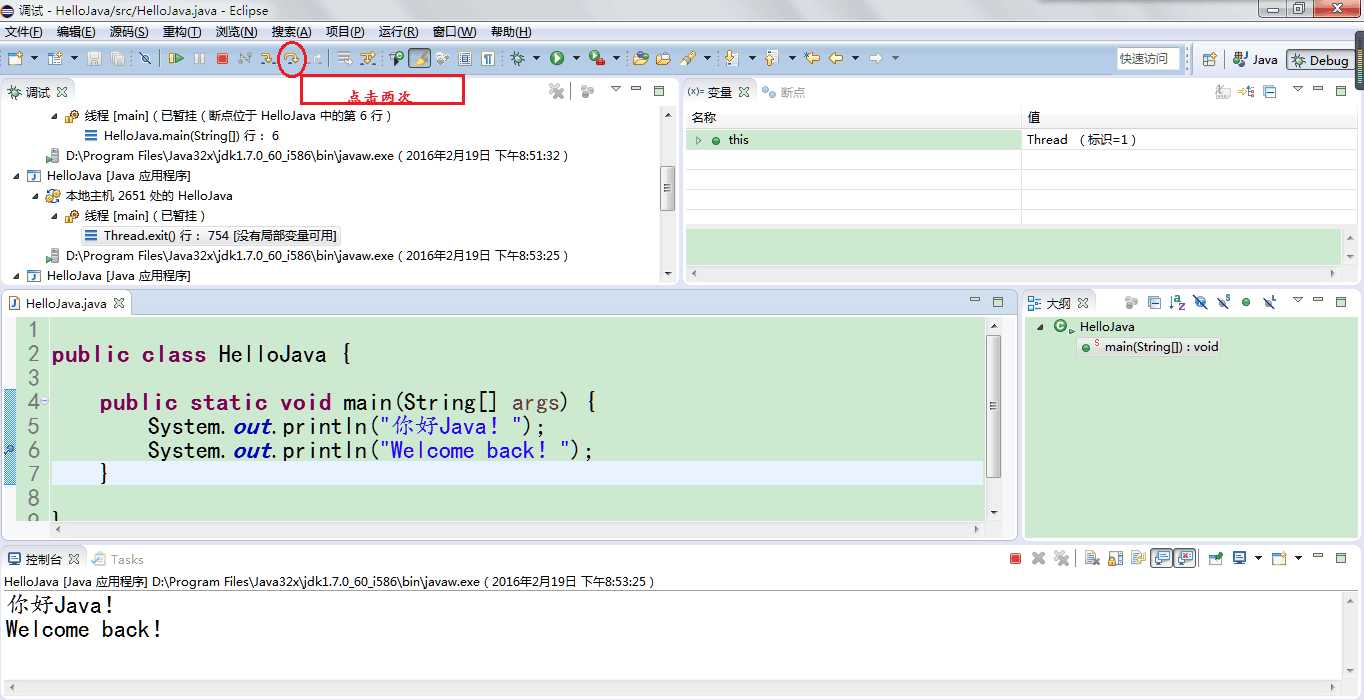Click the 快速访问 quick access field

click(1149, 59)
